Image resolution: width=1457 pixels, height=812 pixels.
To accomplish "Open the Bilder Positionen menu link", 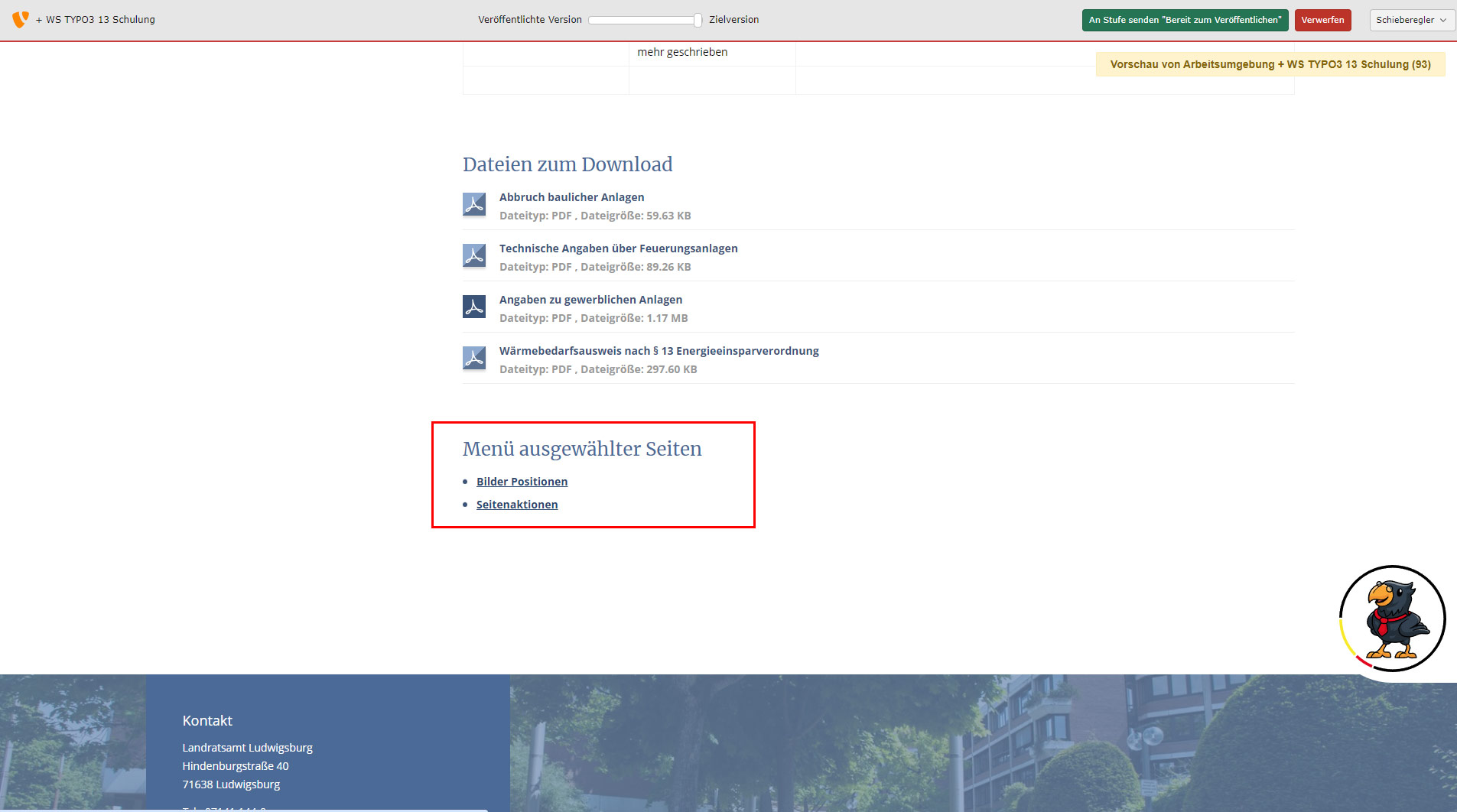I will tap(522, 482).
